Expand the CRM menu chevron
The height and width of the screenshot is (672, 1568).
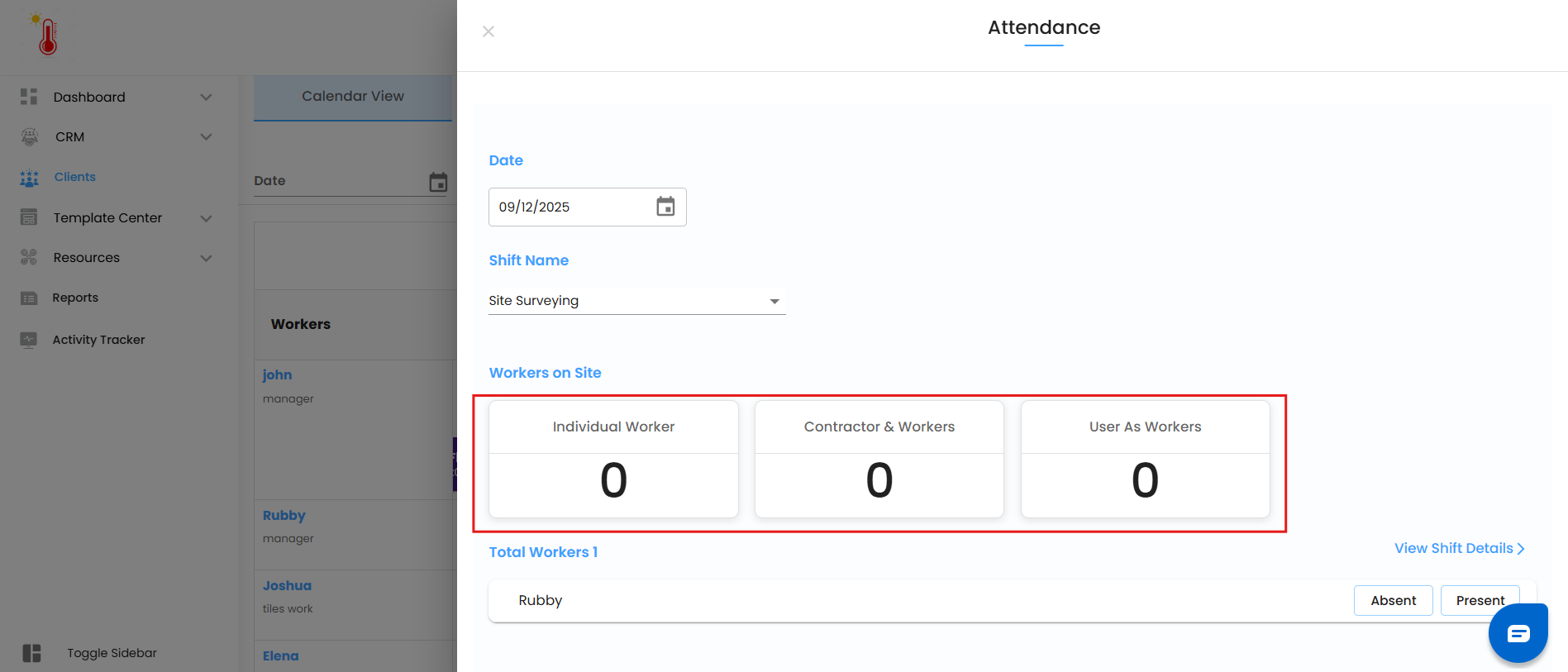(x=206, y=137)
